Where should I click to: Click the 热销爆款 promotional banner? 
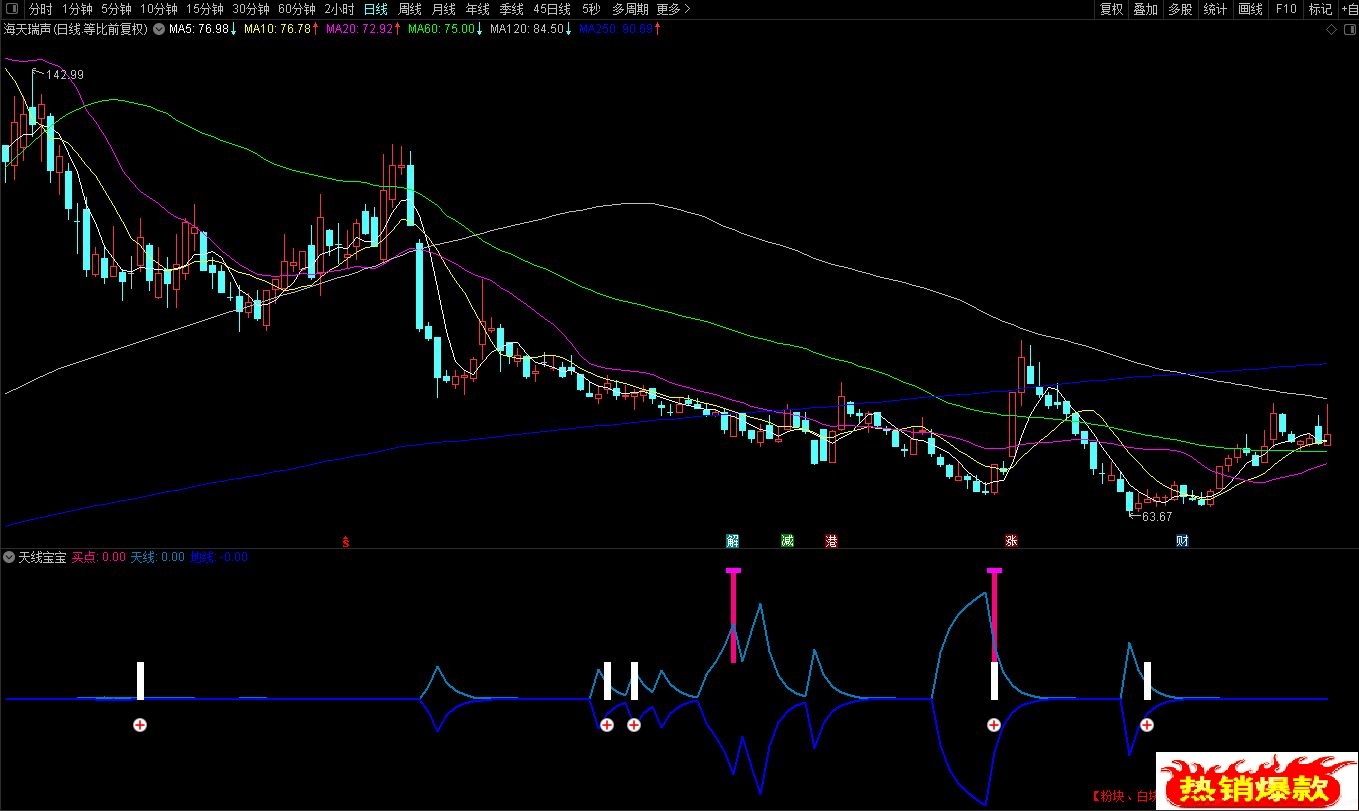tap(1257, 781)
